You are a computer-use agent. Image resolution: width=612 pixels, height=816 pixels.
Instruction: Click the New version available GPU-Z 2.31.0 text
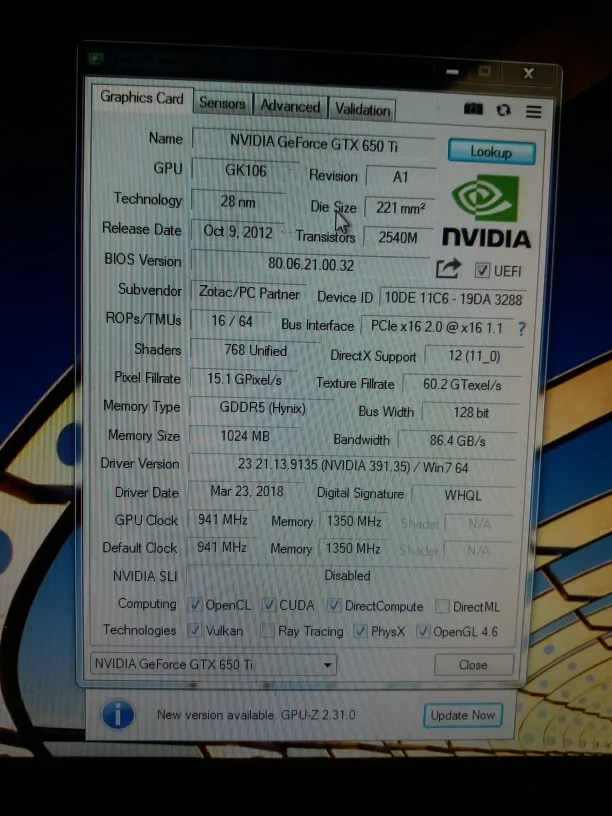click(257, 715)
